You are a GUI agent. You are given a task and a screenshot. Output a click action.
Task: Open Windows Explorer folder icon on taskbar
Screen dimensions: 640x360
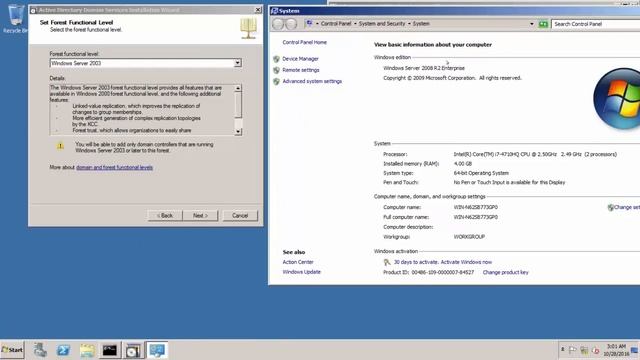pyautogui.click(x=87, y=350)
